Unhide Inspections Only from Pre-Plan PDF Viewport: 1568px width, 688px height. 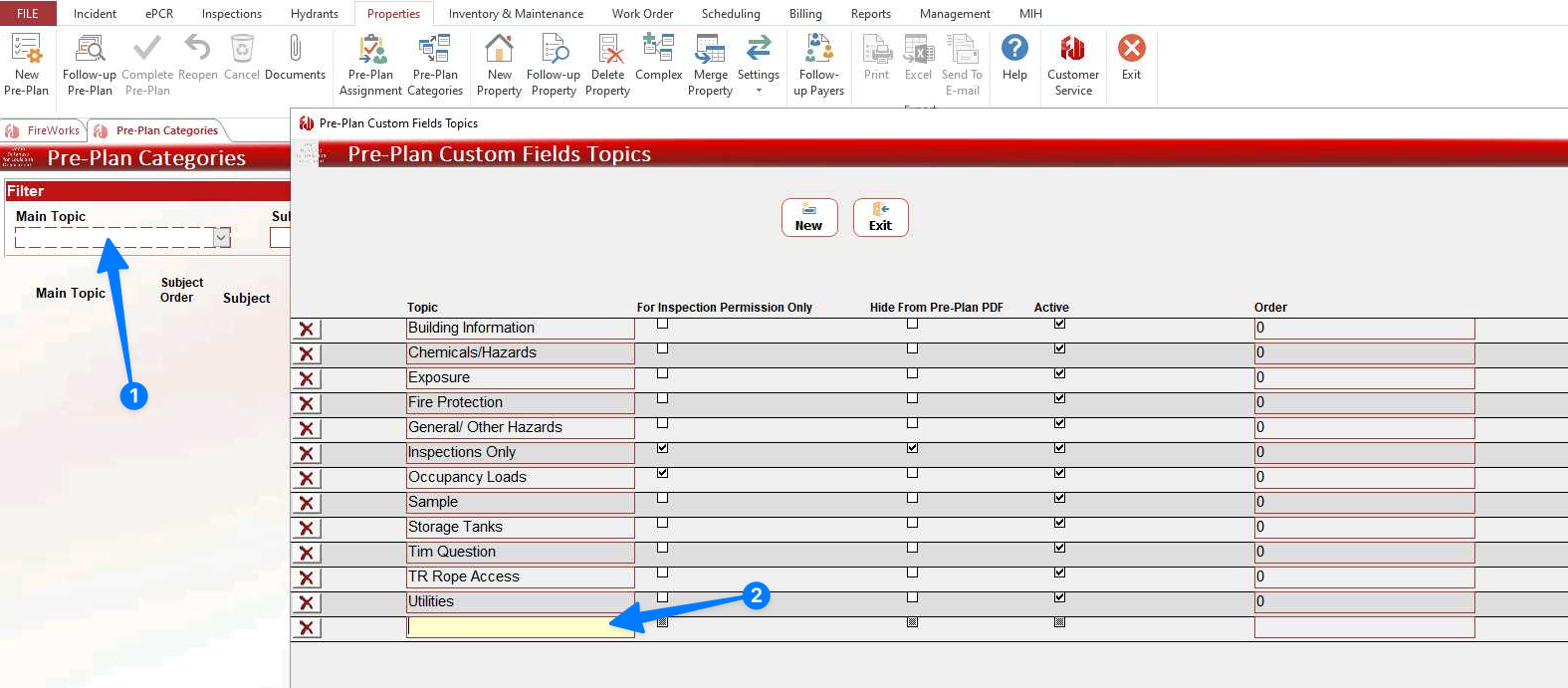[912, 448]
